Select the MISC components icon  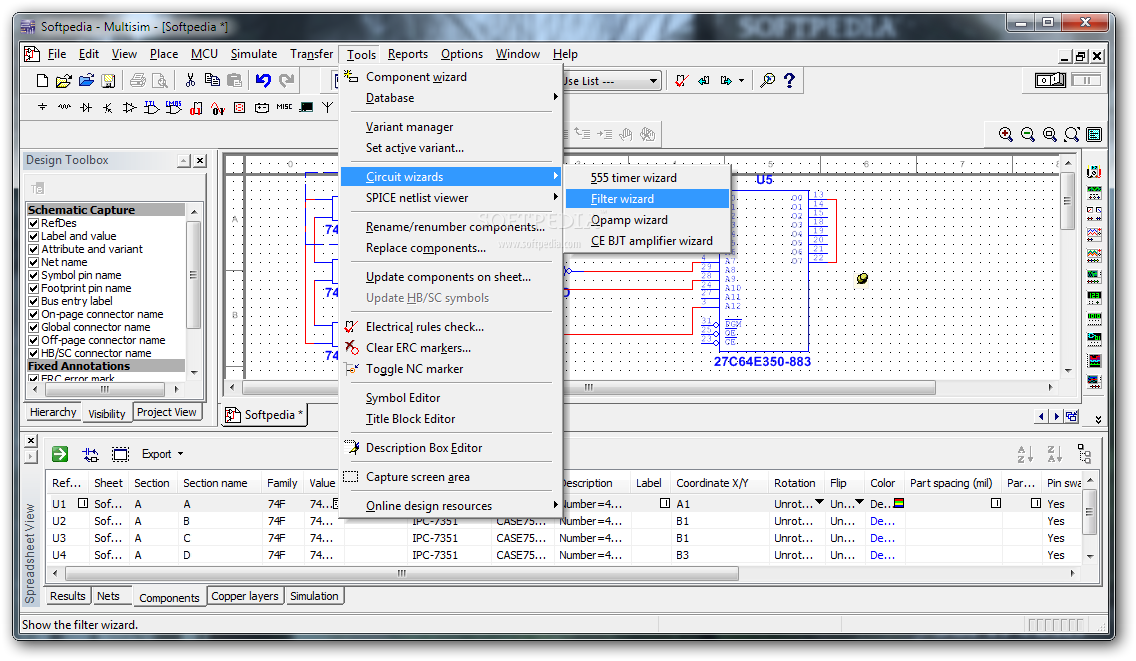coord(284,107)
